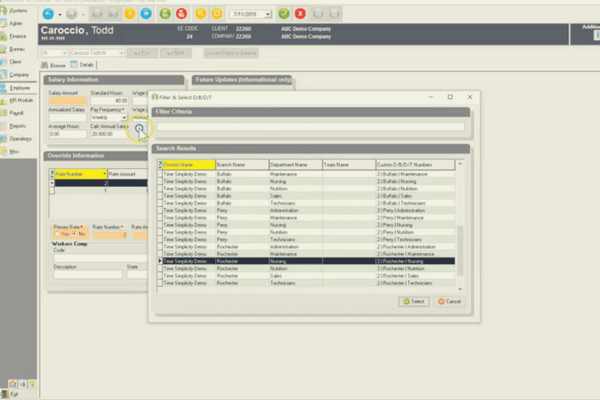The image size is (600, 400).
Task: Open the Payroll sidebar module
Action: (x=16, y=113)
